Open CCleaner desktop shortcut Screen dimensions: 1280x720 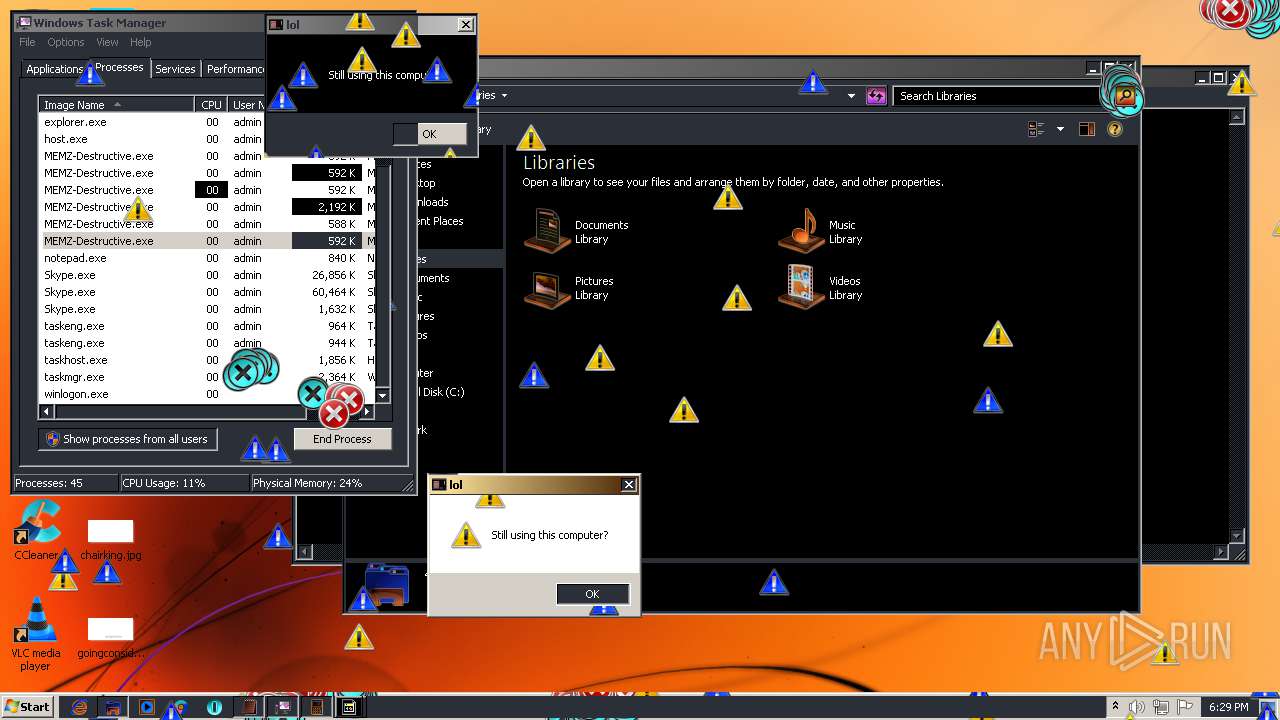[36, 530]
